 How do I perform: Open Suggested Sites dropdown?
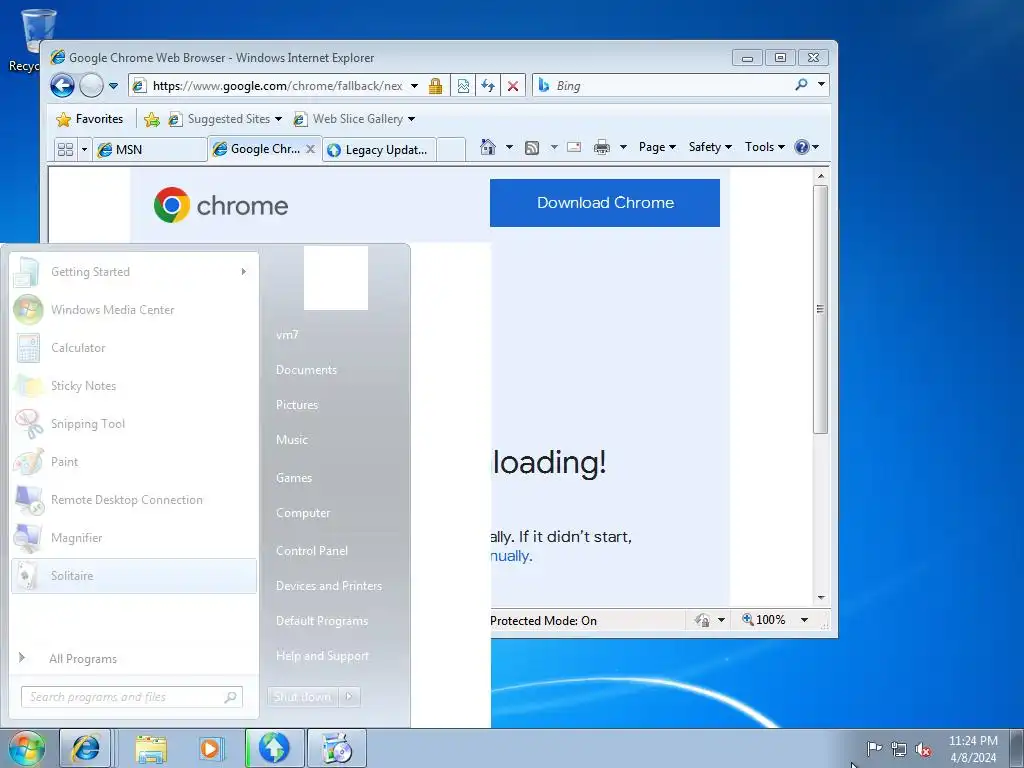225,119
